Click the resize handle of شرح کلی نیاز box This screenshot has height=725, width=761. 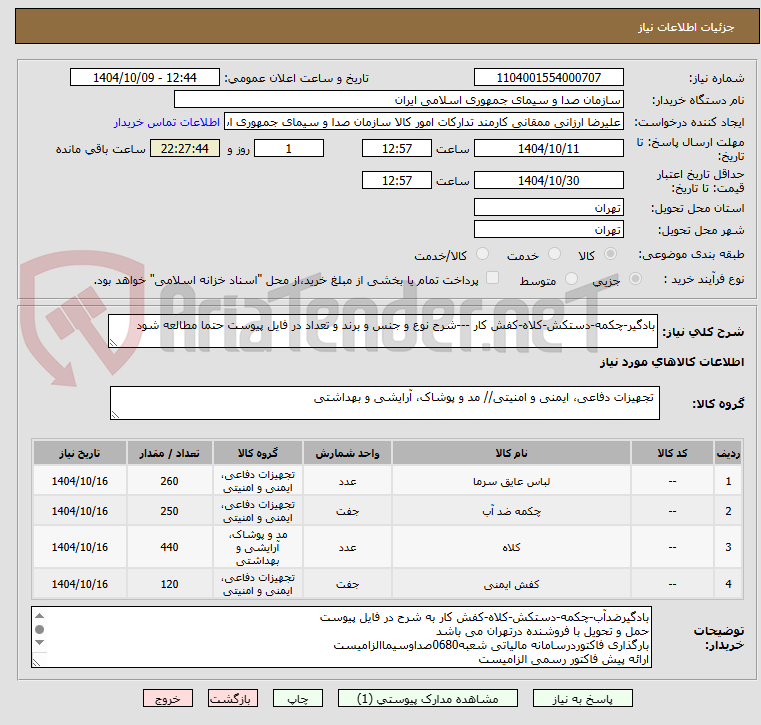tap(115, 342)
